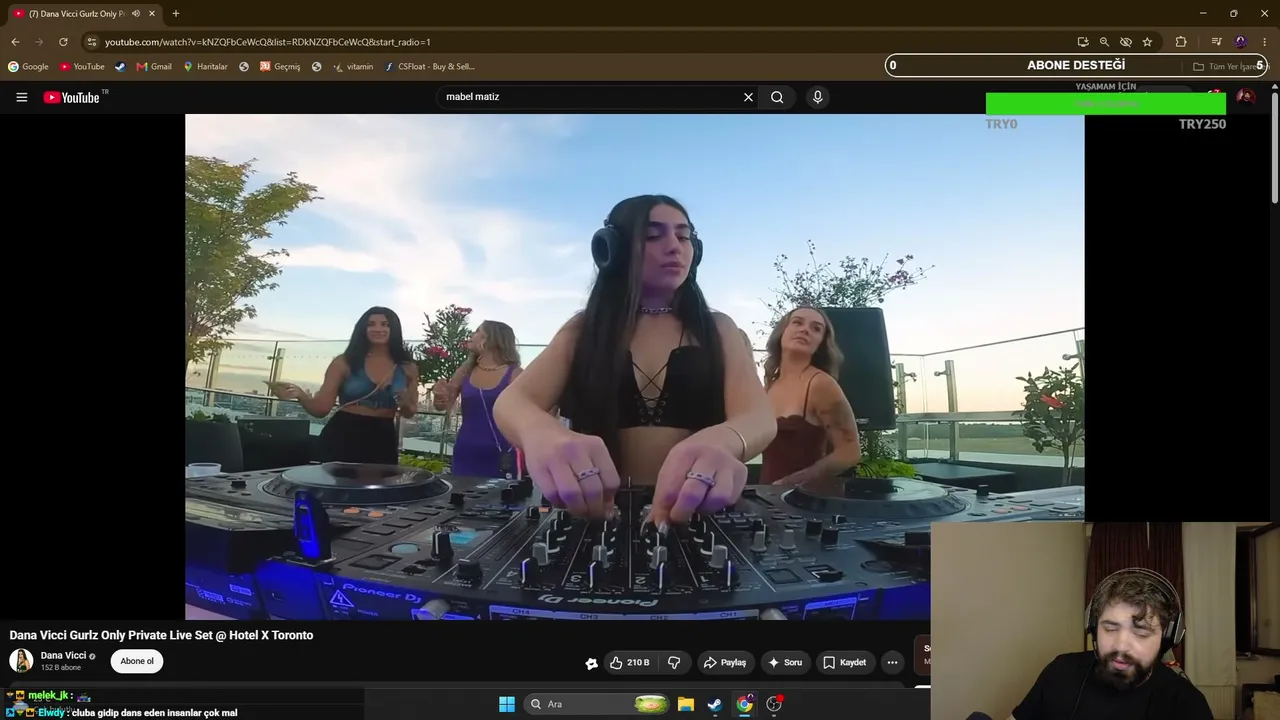Viewport: 1280px width, 720px height.
Task: Click the crossed-eye icon in address bar
Action: (x=1125, y=42)
